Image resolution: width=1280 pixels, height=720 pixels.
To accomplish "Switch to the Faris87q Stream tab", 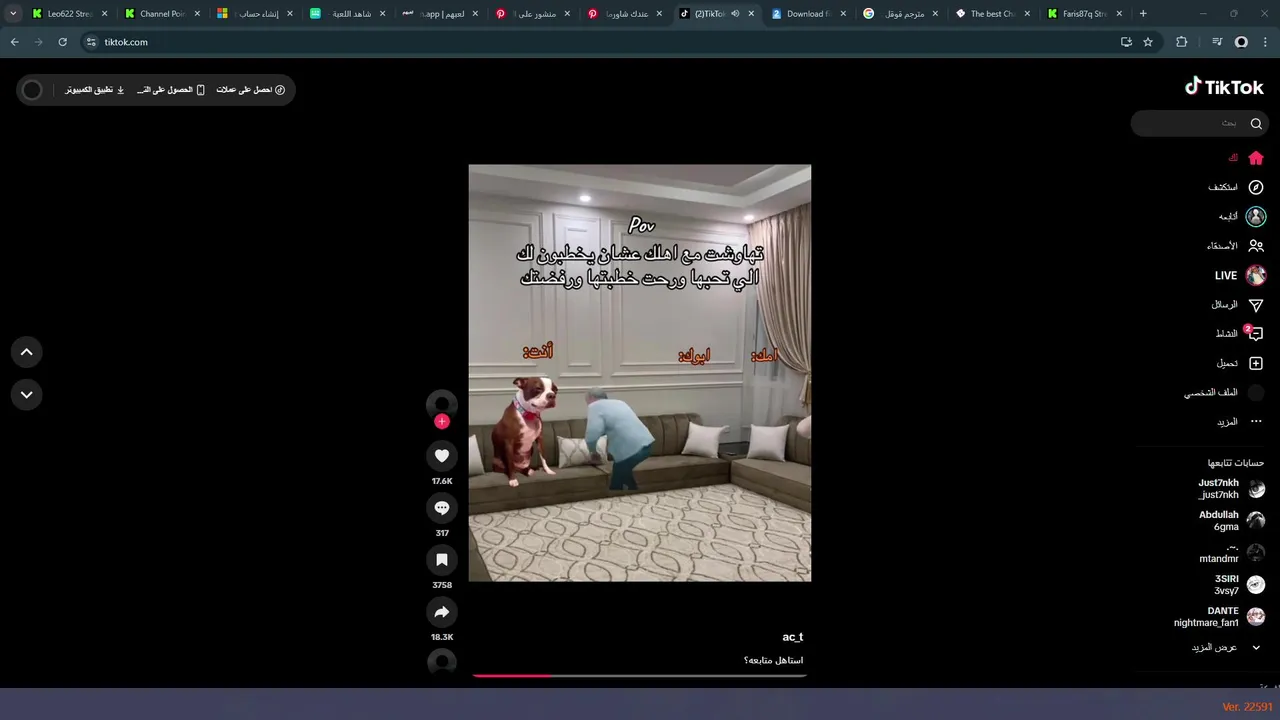I will (1085, 14).
